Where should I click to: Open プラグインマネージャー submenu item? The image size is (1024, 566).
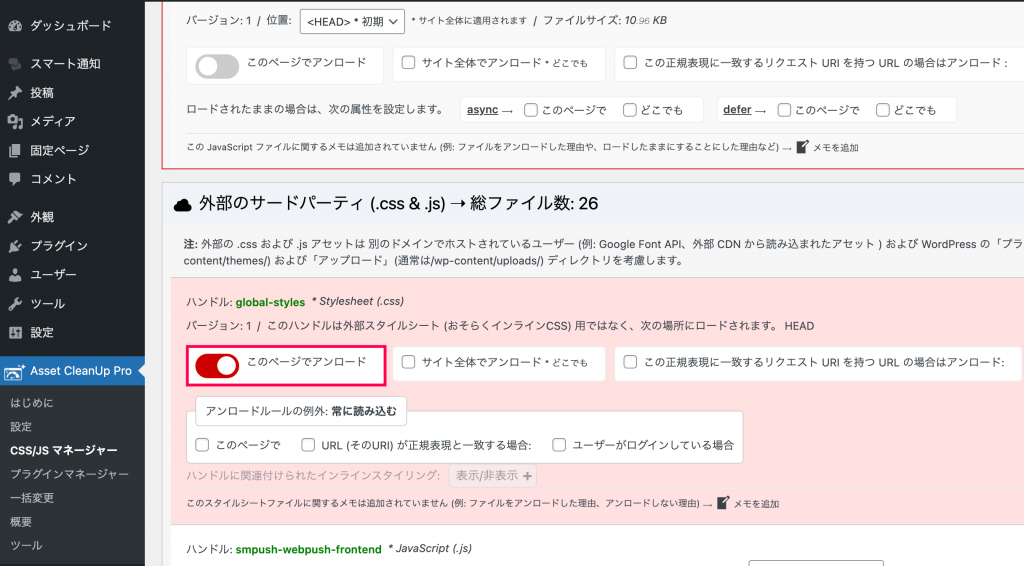(x=69, y=474)
